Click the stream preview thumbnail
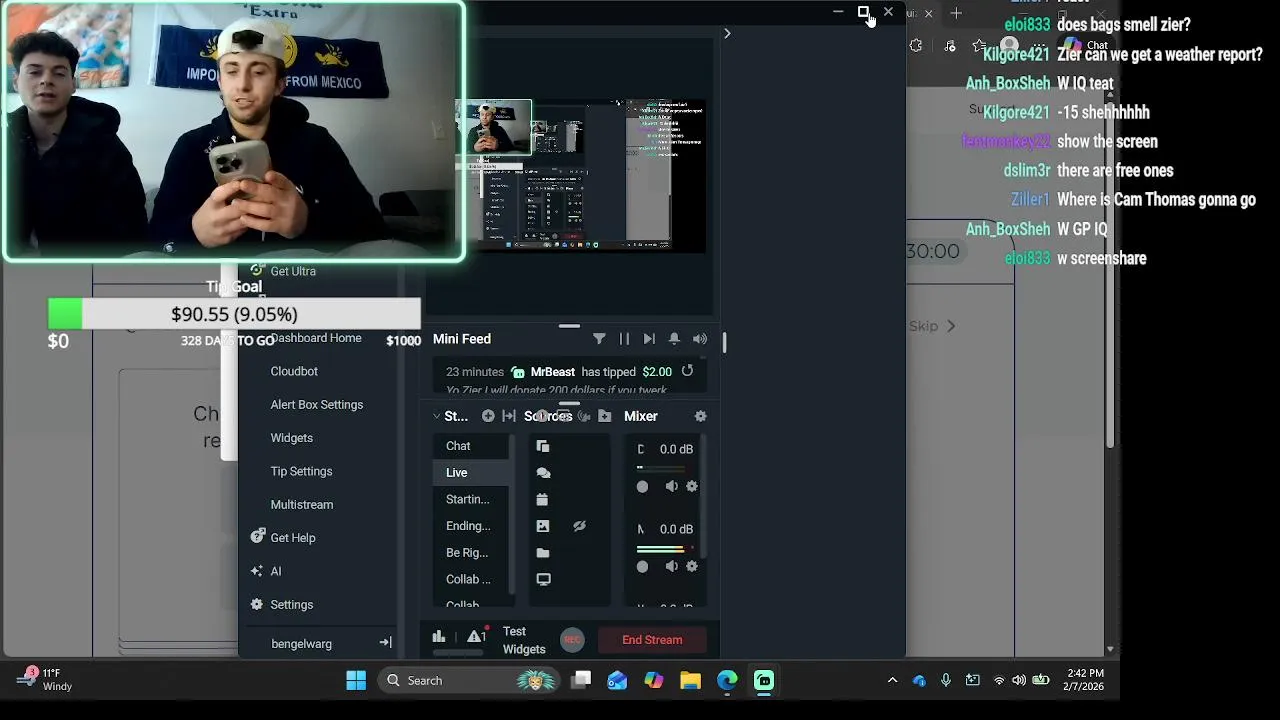The width and height of the screenshot is (1280, 720). click(580, 174)
